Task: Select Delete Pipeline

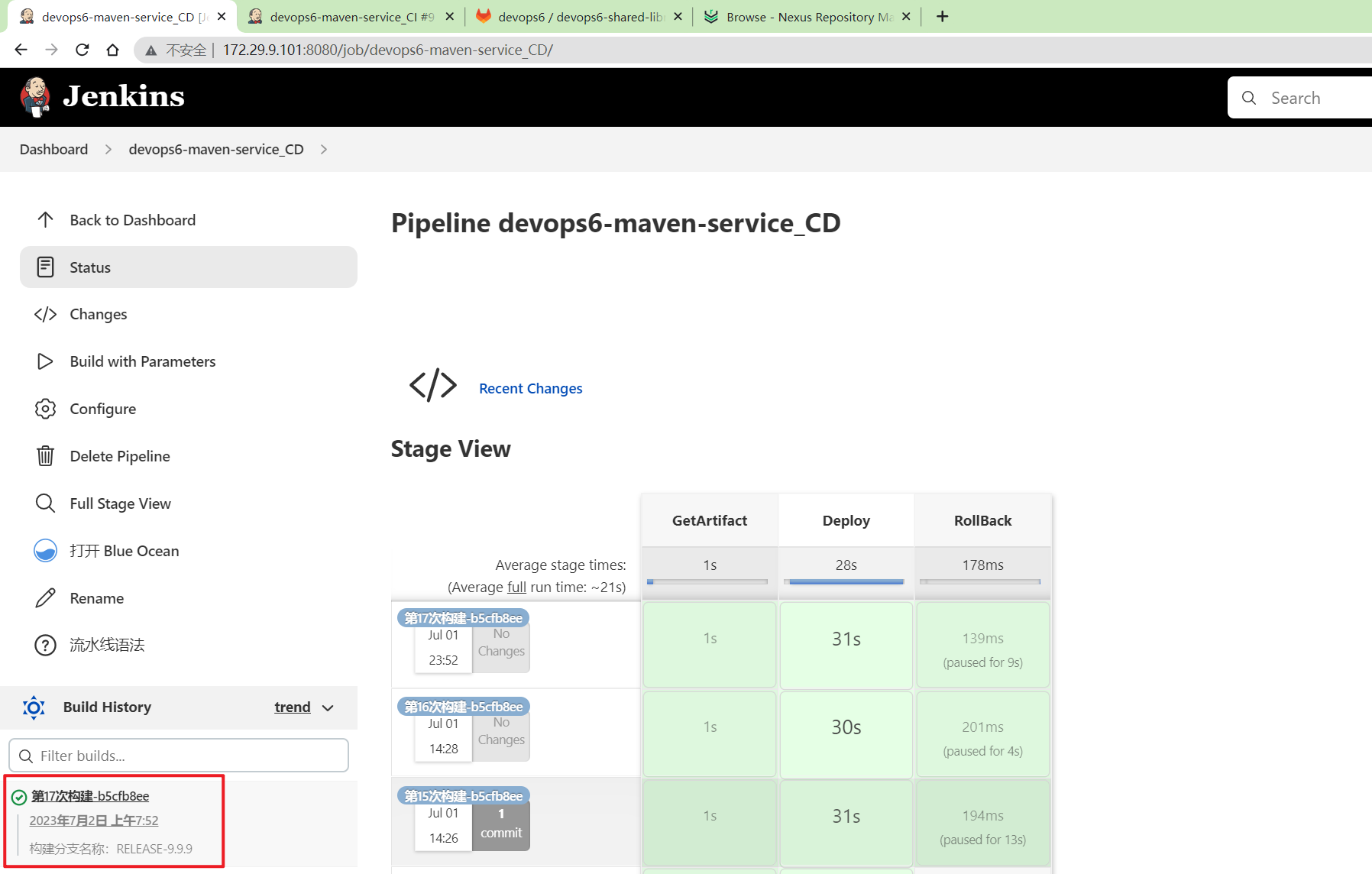Action: pyautogui.click(x=189, y=456)
